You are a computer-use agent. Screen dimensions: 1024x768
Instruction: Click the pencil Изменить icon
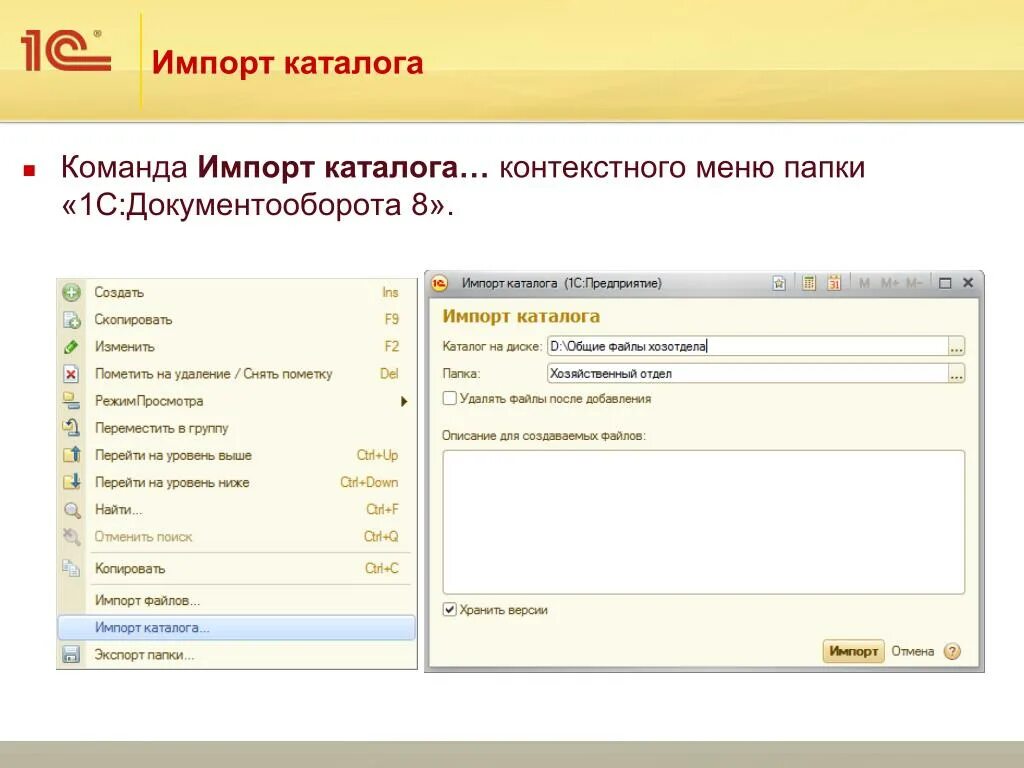71,347
